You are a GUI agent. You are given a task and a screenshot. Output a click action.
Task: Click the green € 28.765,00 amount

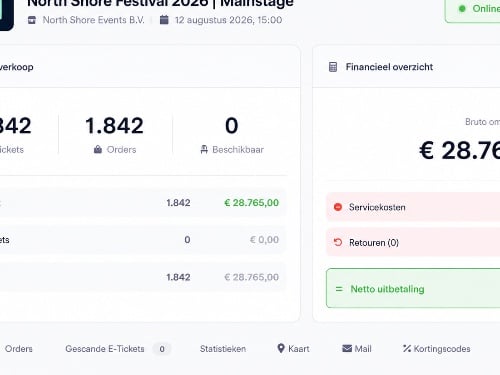252,203
